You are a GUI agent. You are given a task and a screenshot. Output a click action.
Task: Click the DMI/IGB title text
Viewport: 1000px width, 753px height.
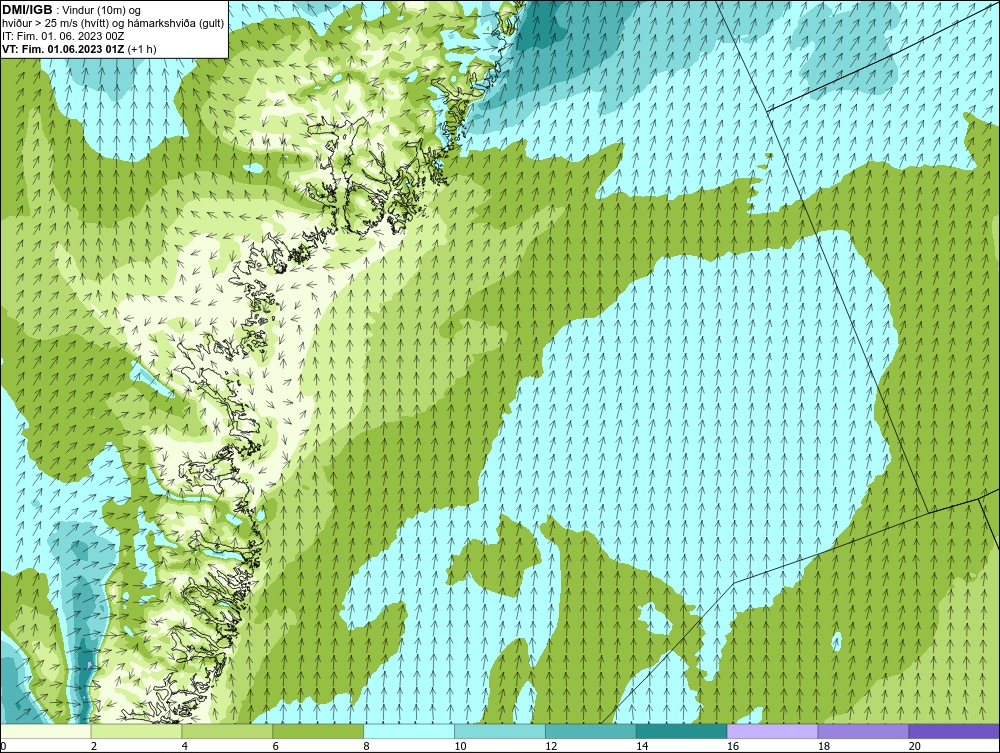point(27,10)
